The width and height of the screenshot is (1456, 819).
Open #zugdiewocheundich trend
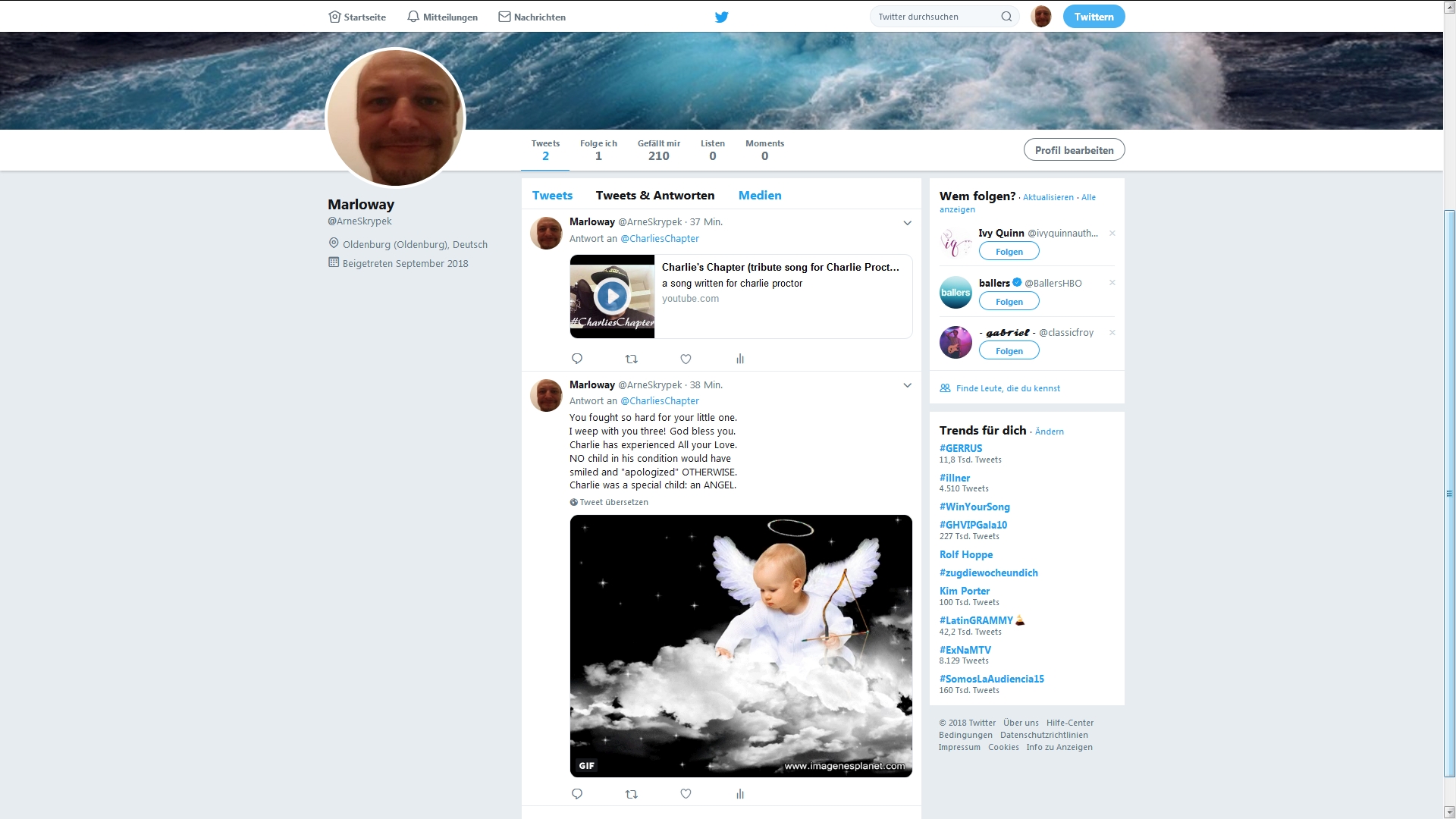point(989,573)
